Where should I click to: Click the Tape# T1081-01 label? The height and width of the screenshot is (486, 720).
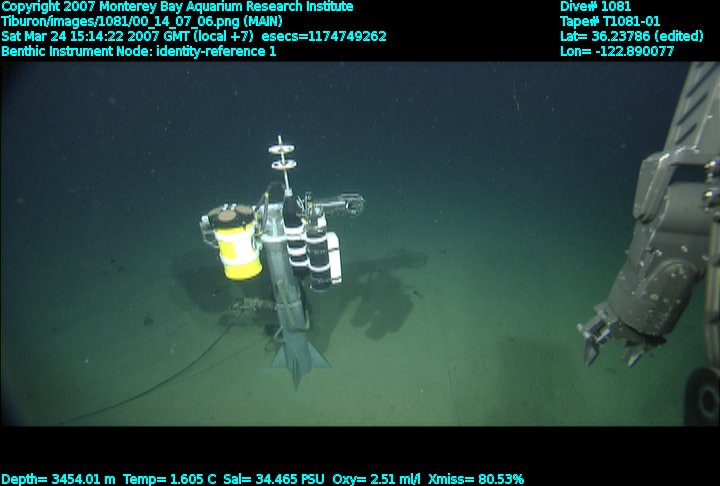tap(610, 22)
